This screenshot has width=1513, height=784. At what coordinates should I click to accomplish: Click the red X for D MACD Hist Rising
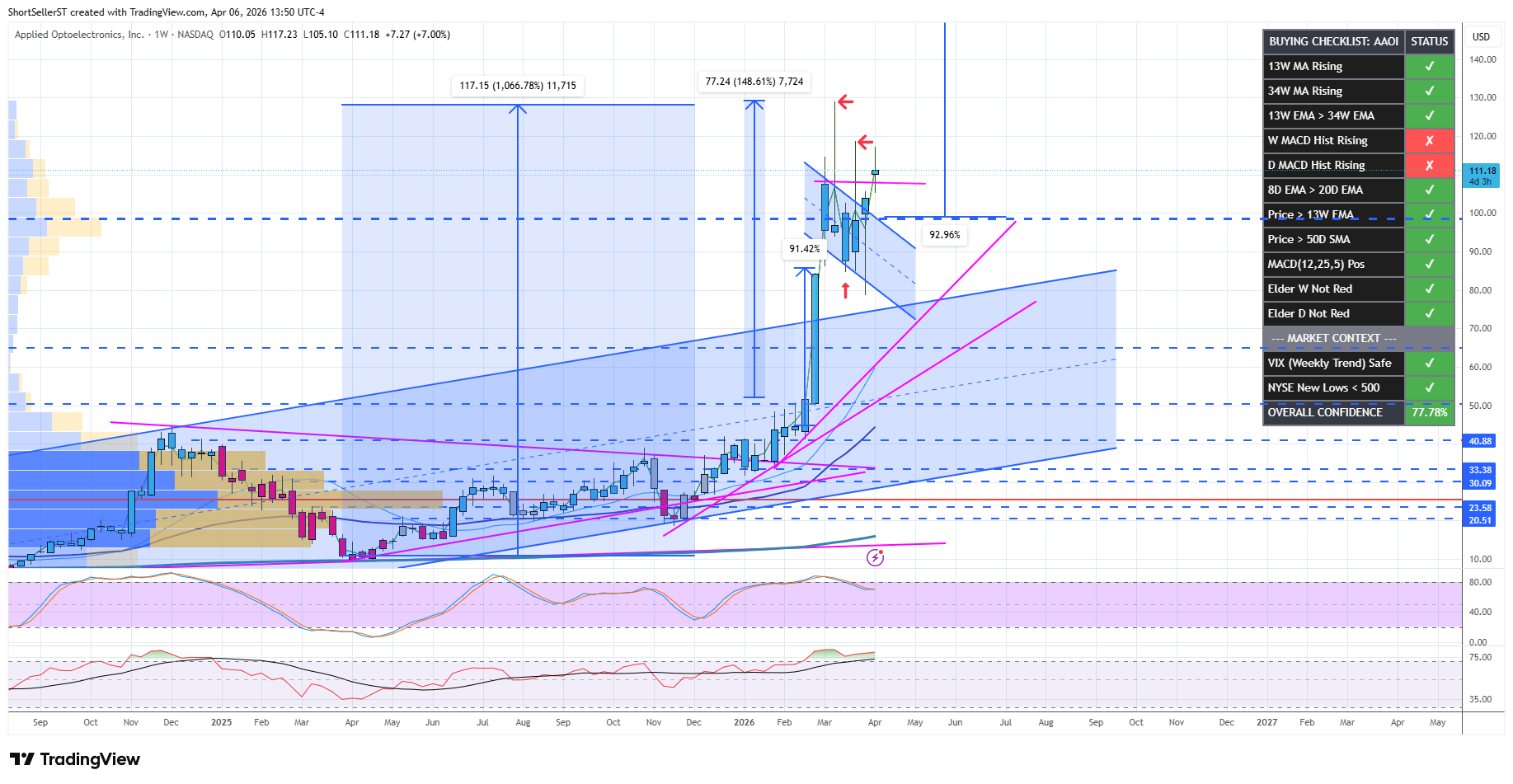click(1429, 165)
